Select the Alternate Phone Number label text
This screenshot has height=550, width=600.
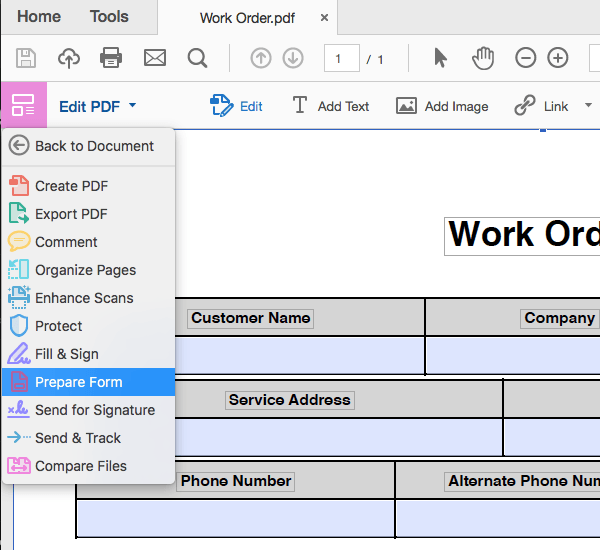pyautogui.click(x=522, y=481)
